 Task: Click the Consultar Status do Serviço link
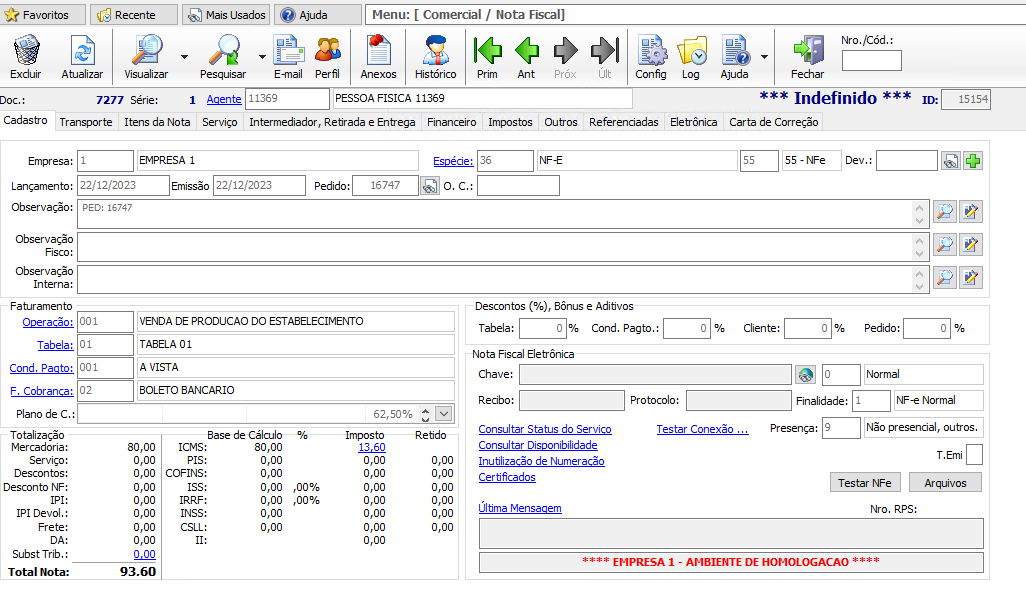545,429
